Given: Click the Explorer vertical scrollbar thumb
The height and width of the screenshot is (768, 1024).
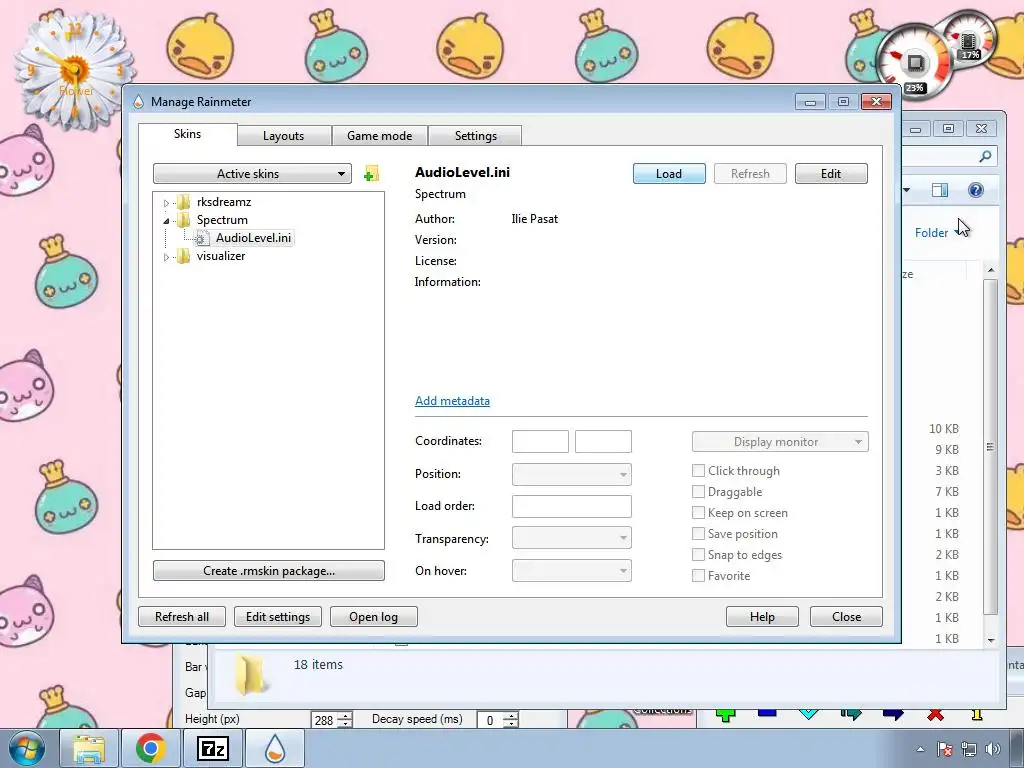Looking at the screenshot, I should point(991,447).
